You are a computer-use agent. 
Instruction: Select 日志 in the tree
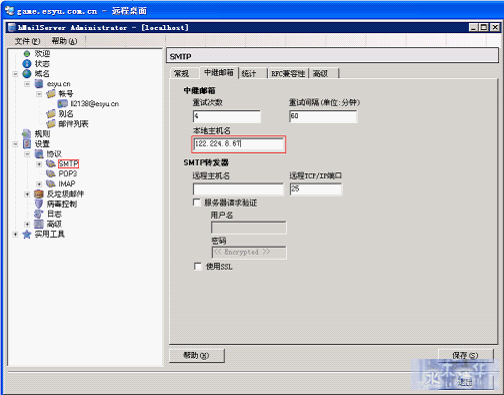click(54, 214)
